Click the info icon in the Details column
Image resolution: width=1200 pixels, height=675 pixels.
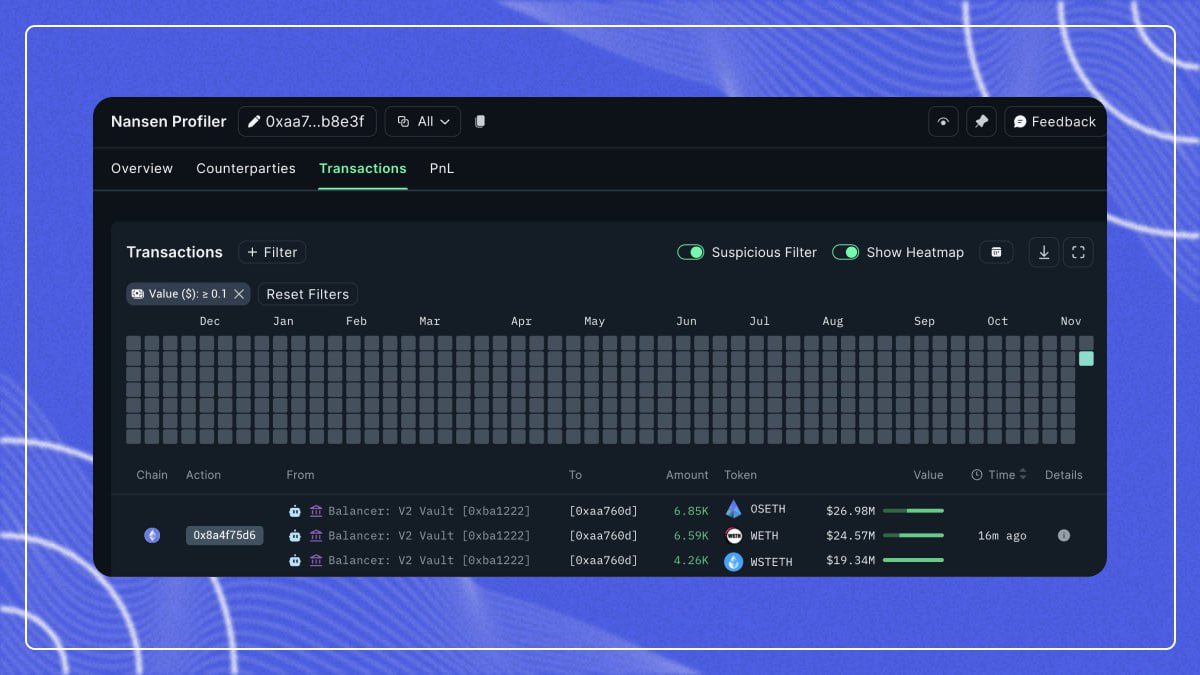[x=1063, y=535]
